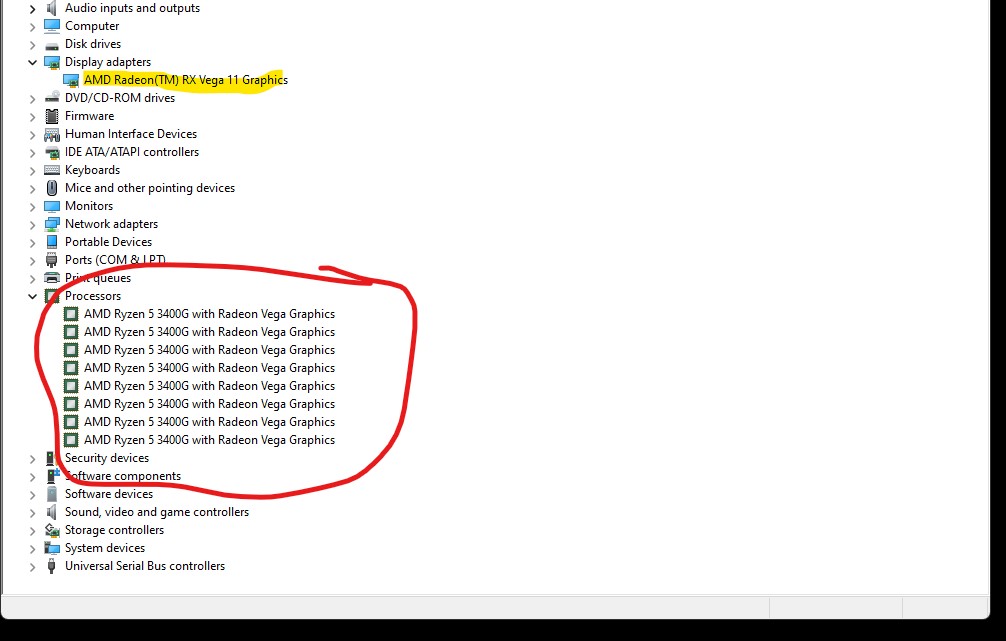Click the Network adapters icon
The image size is (1006, 641).
click(x=52, y=224)
